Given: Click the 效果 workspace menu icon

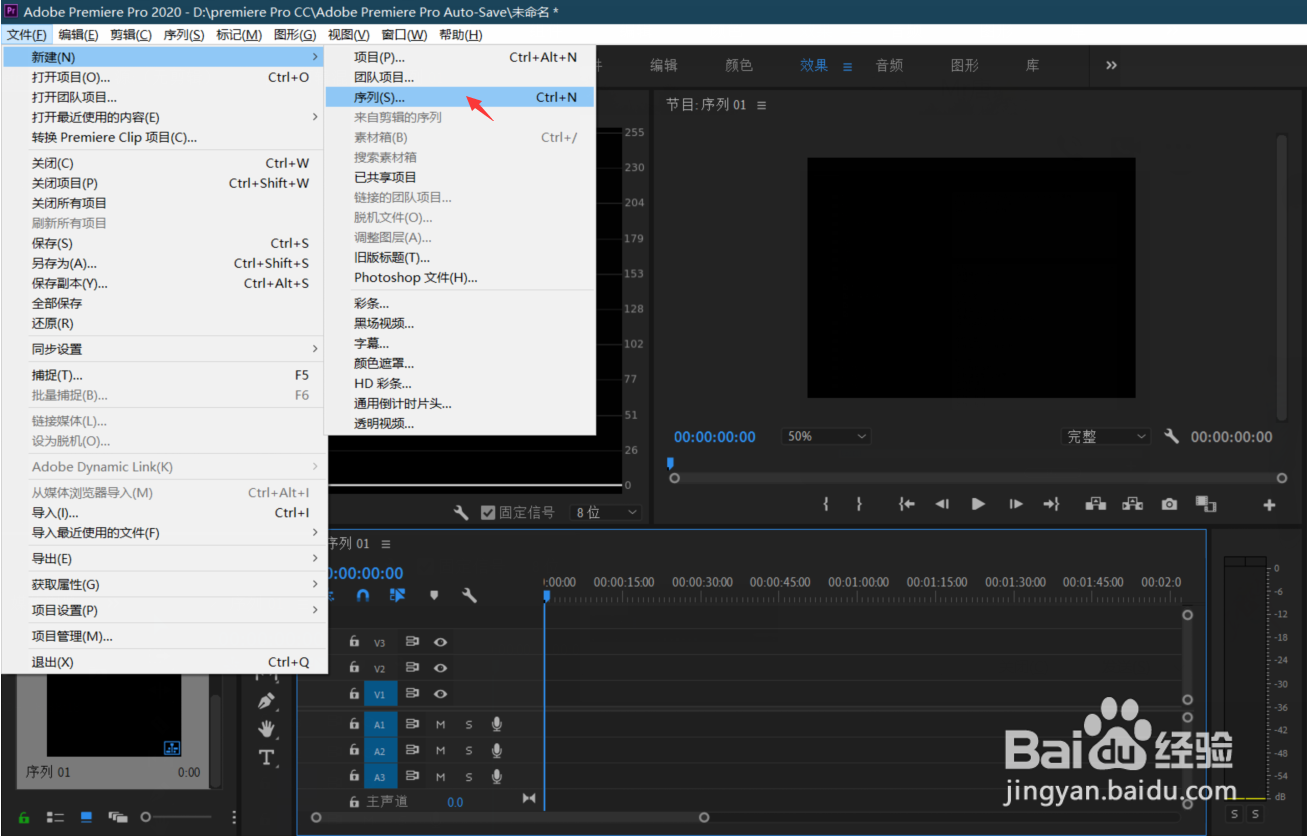Looking at the screenshot, I should pyautogui.click(x=847, y=66).
